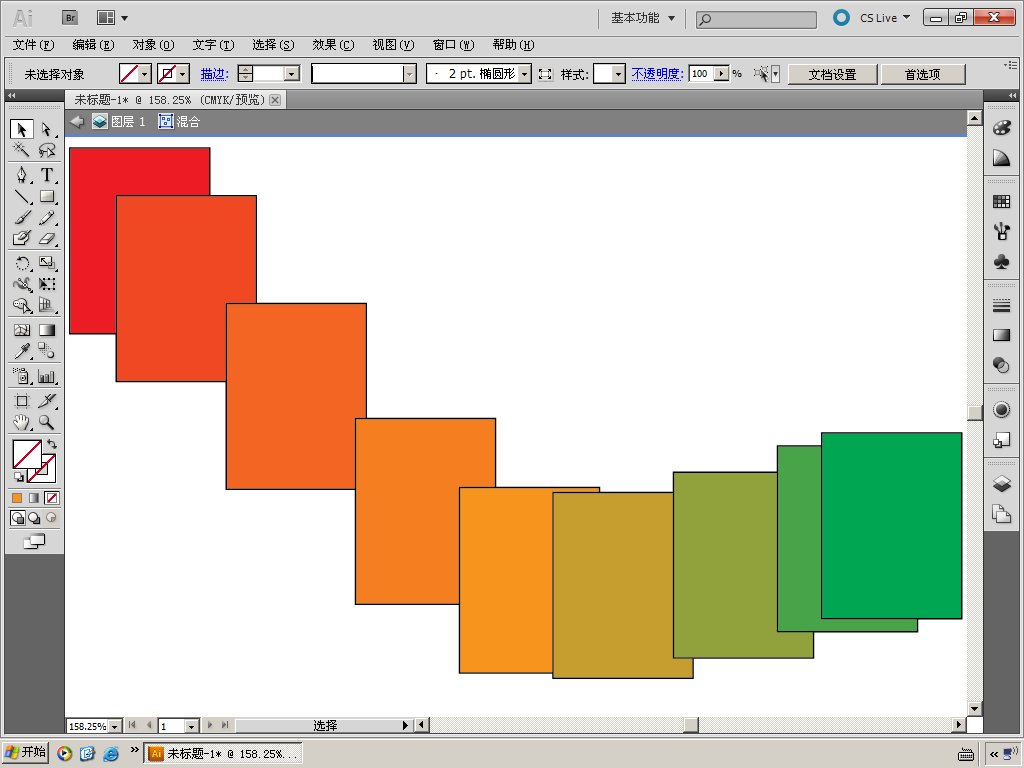Select the Symbol Sprayer tool

coord(22,376)
